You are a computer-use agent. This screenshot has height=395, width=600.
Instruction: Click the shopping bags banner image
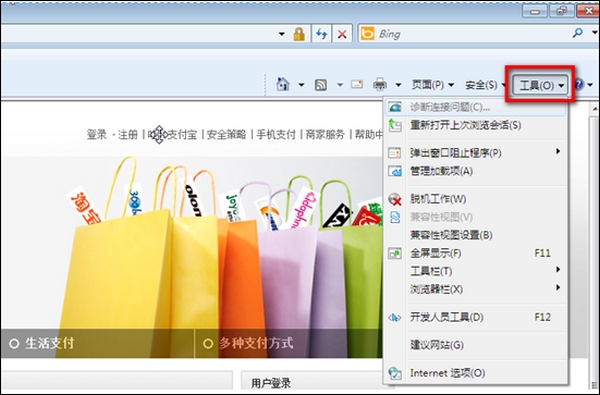[191, 256]
